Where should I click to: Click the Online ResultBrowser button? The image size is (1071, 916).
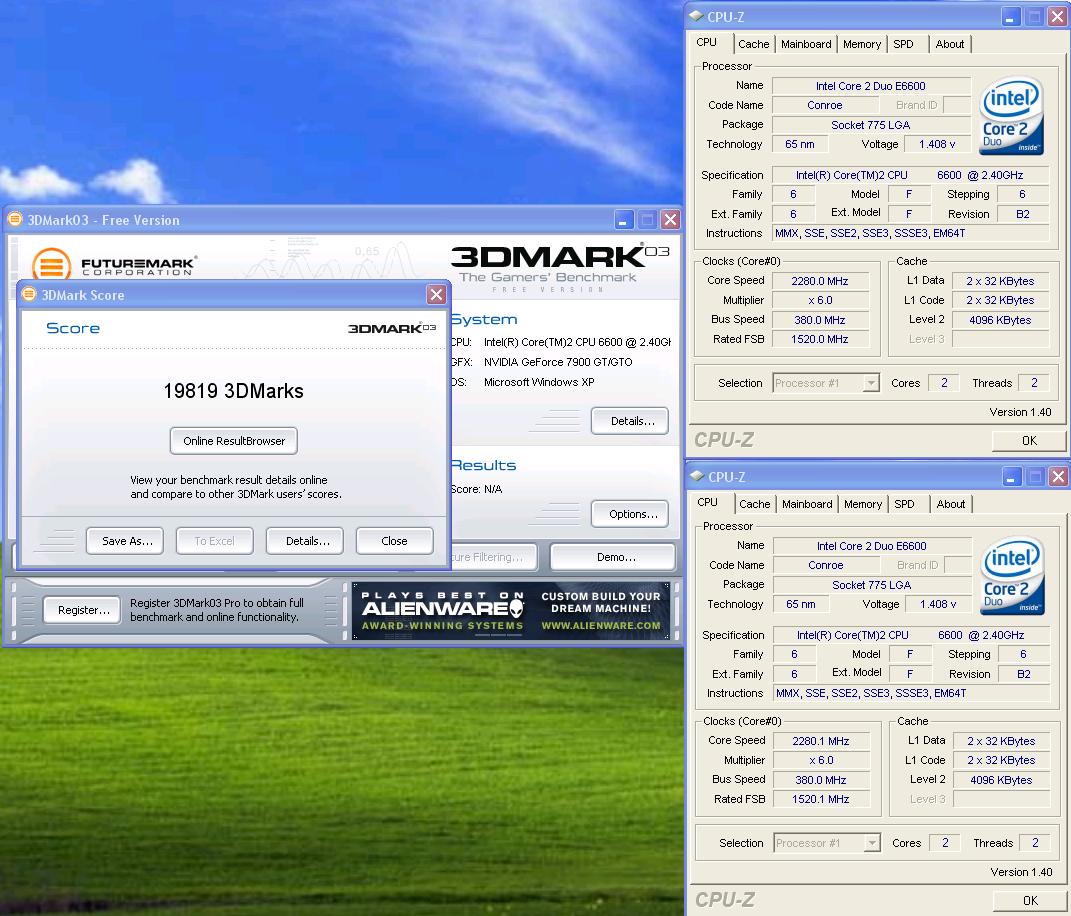(234, 441)
